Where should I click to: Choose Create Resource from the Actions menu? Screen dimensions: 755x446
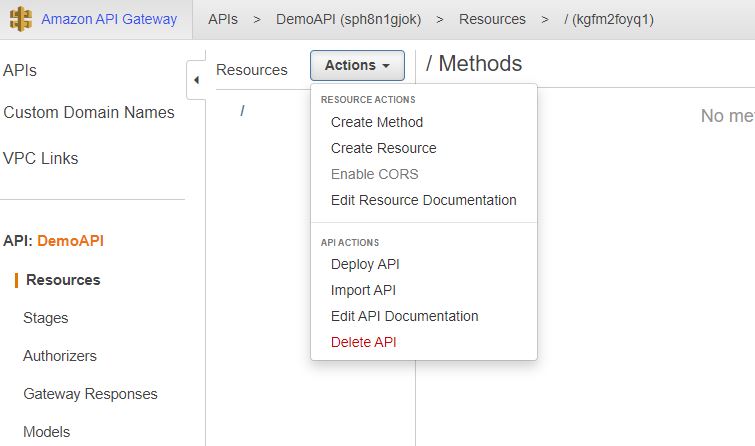pos(383,148)
